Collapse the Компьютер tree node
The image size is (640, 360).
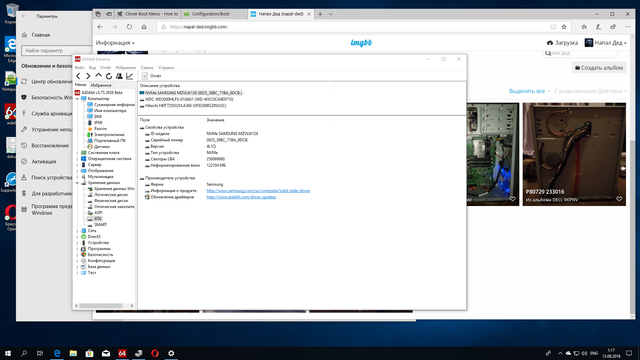point(77,99)
